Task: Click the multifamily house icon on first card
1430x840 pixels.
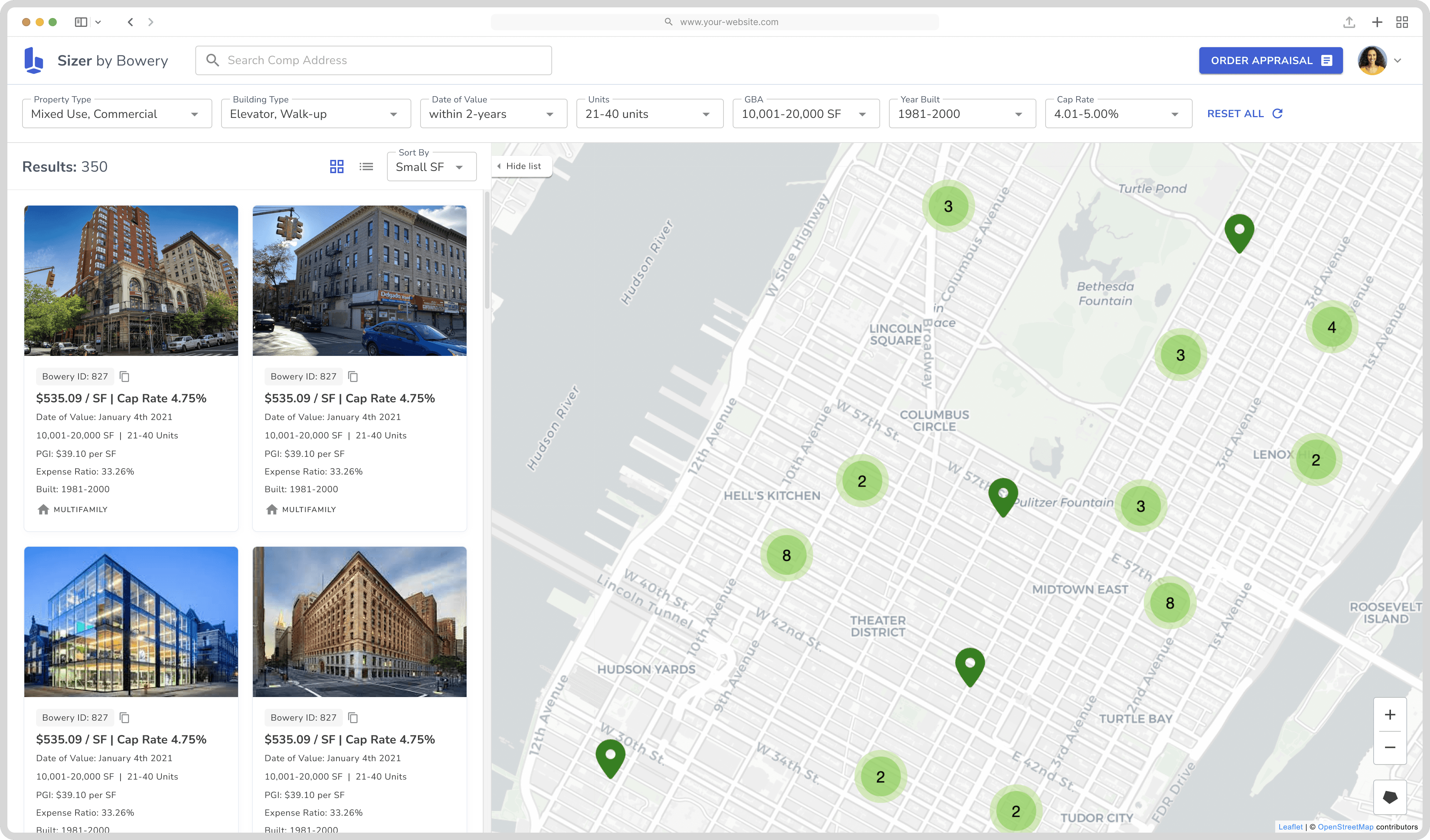Action: 43,509
